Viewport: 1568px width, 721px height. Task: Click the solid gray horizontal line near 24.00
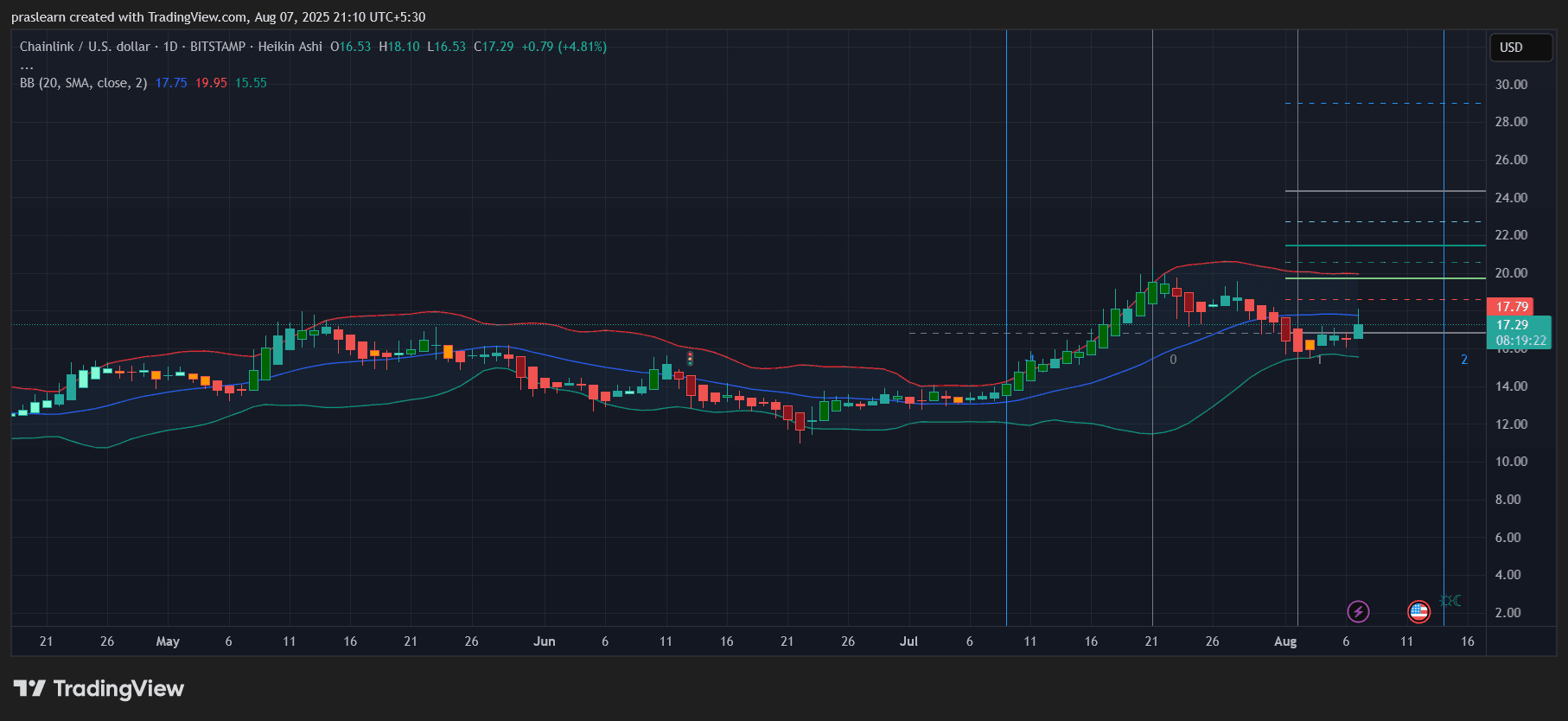1383,191
